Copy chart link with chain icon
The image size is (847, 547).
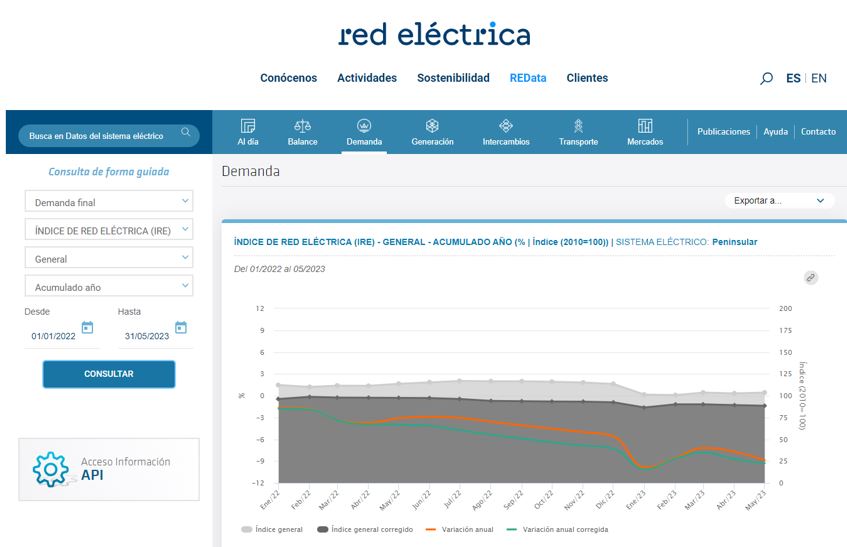coord(810,278)
